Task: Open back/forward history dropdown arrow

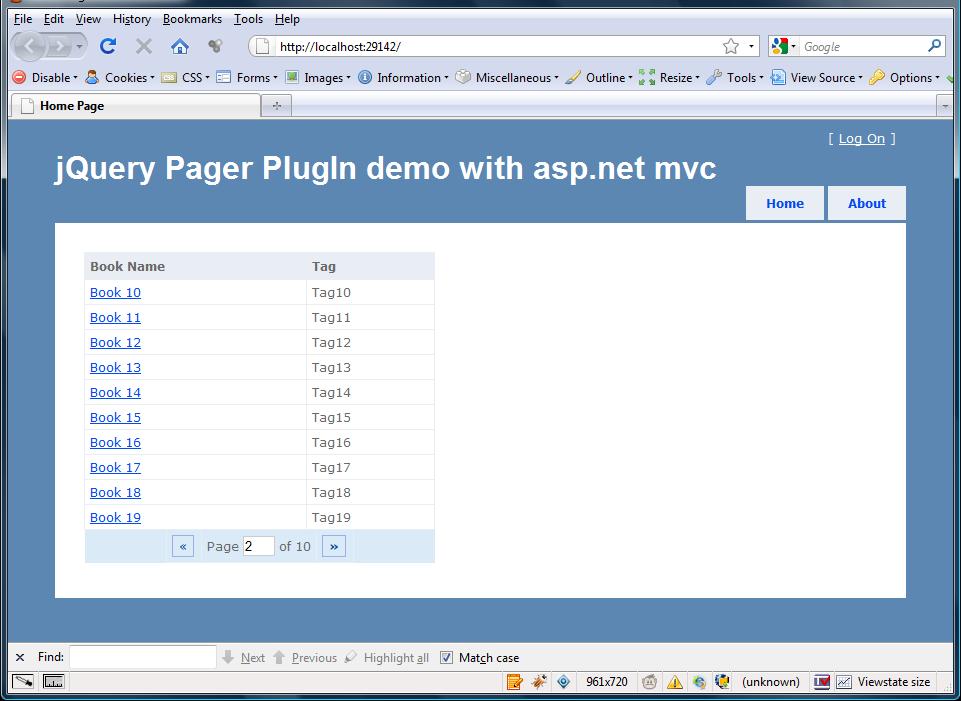Action: 79,46
